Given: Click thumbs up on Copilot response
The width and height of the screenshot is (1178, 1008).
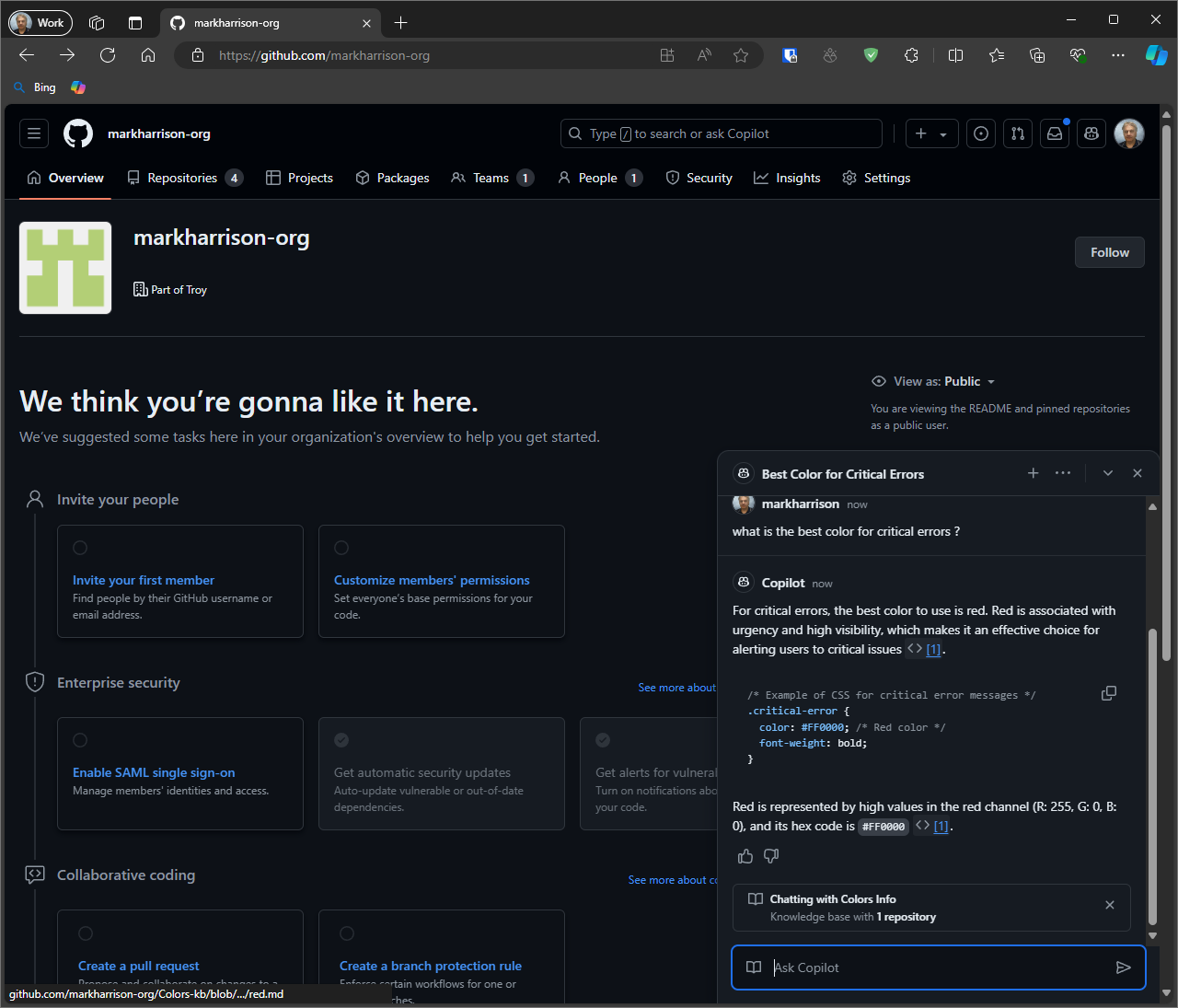Looking at the screenshot, I should 745,856.
